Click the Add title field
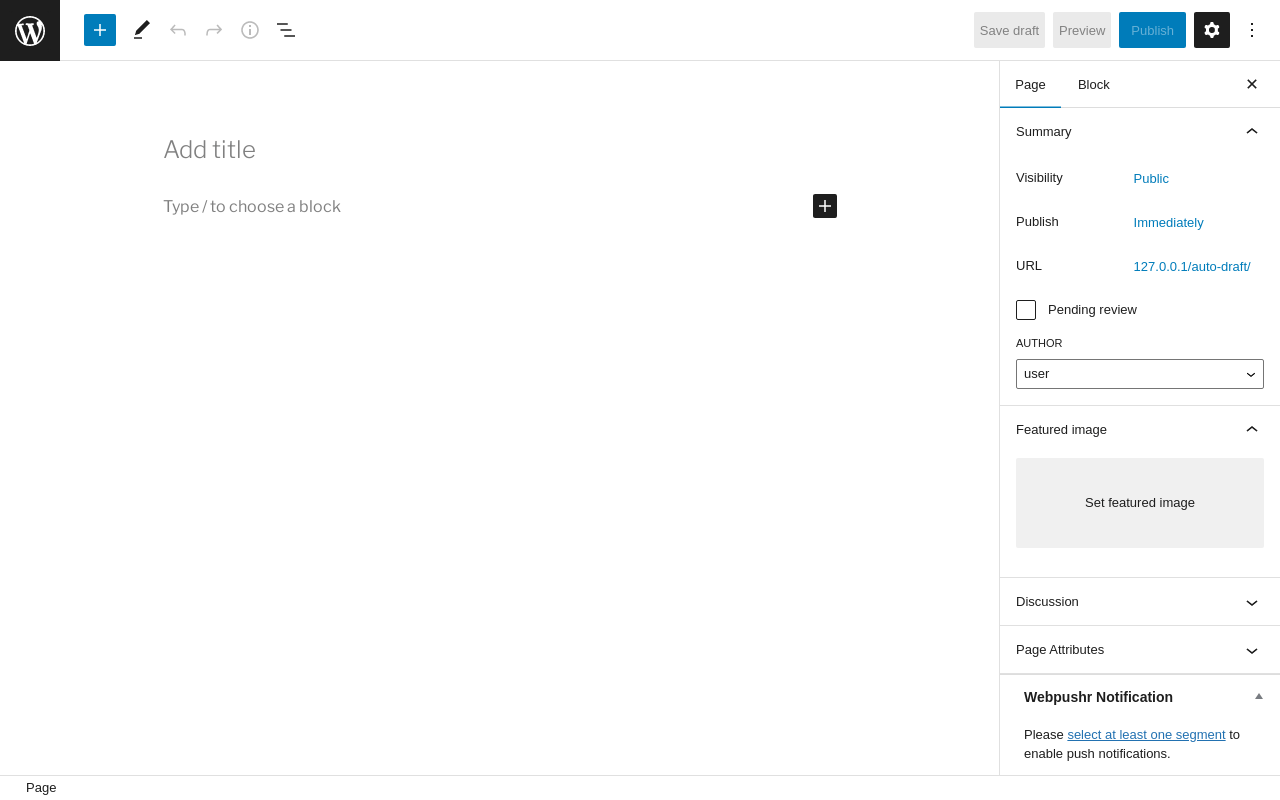Viewport: 1280px width, 800px height. point(500,150)
